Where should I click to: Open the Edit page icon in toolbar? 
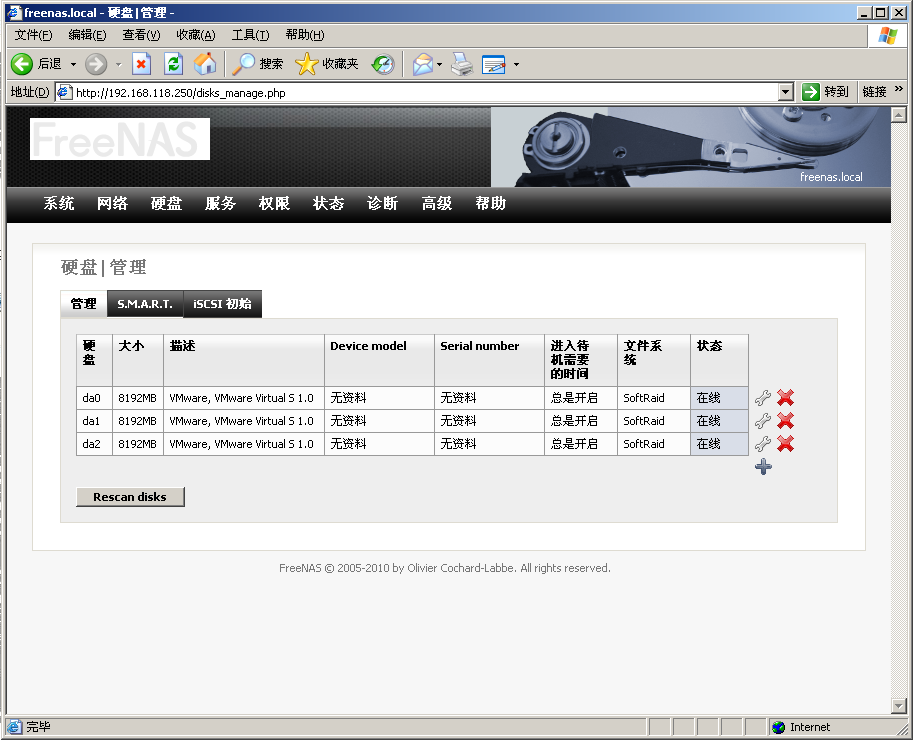tap(494, 64)
